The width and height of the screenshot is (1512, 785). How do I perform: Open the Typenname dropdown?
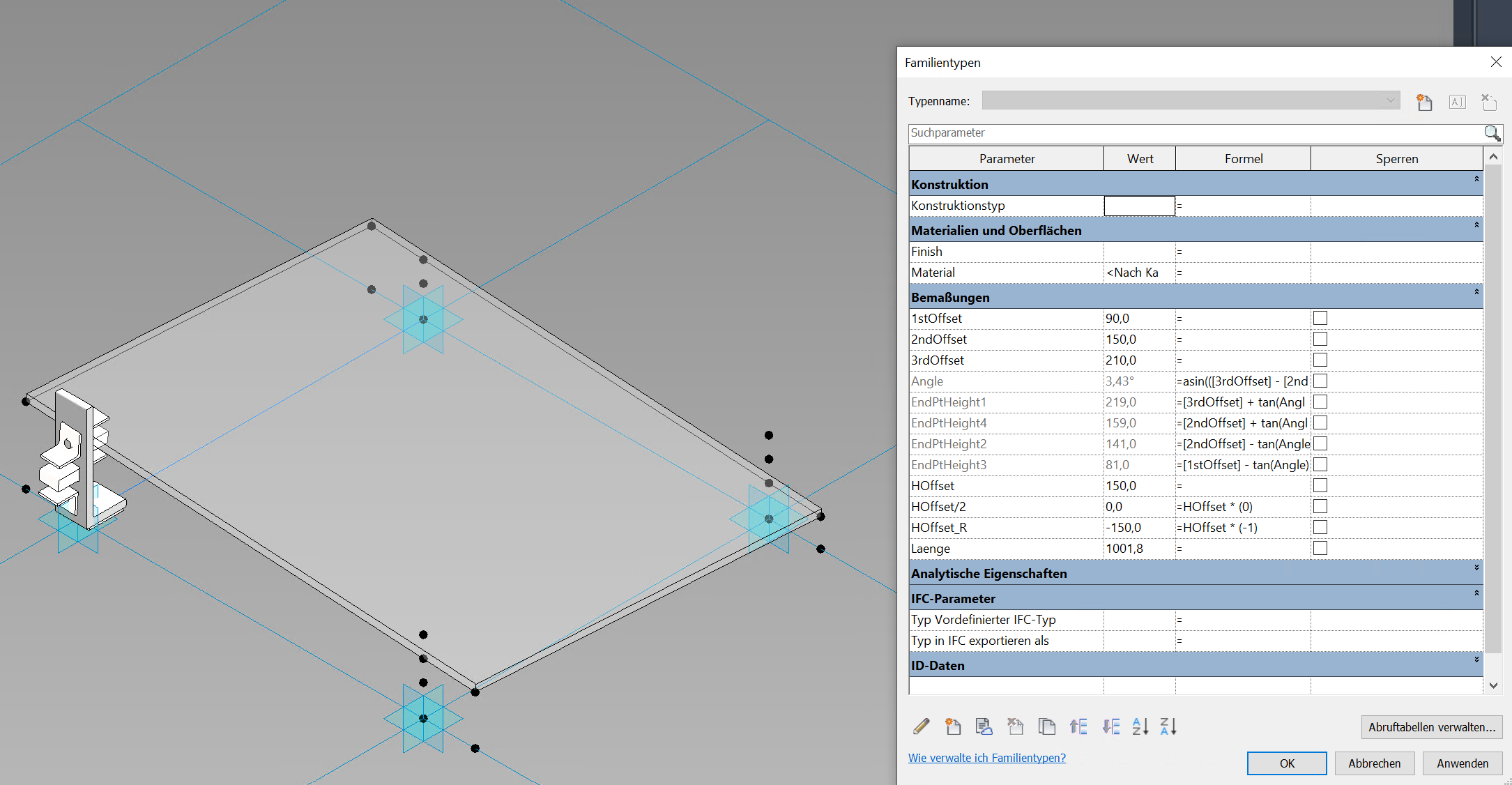[x=1390, y=100]
